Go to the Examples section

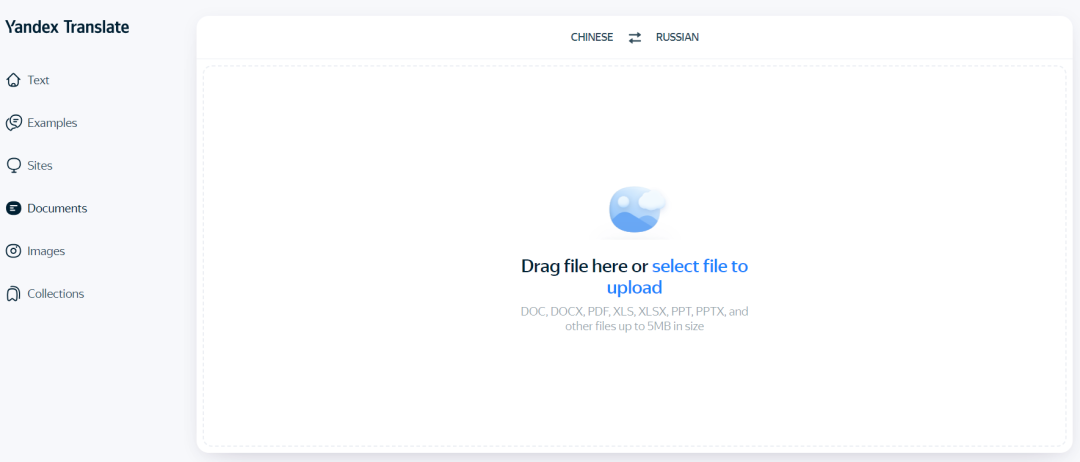pos(52,123)
